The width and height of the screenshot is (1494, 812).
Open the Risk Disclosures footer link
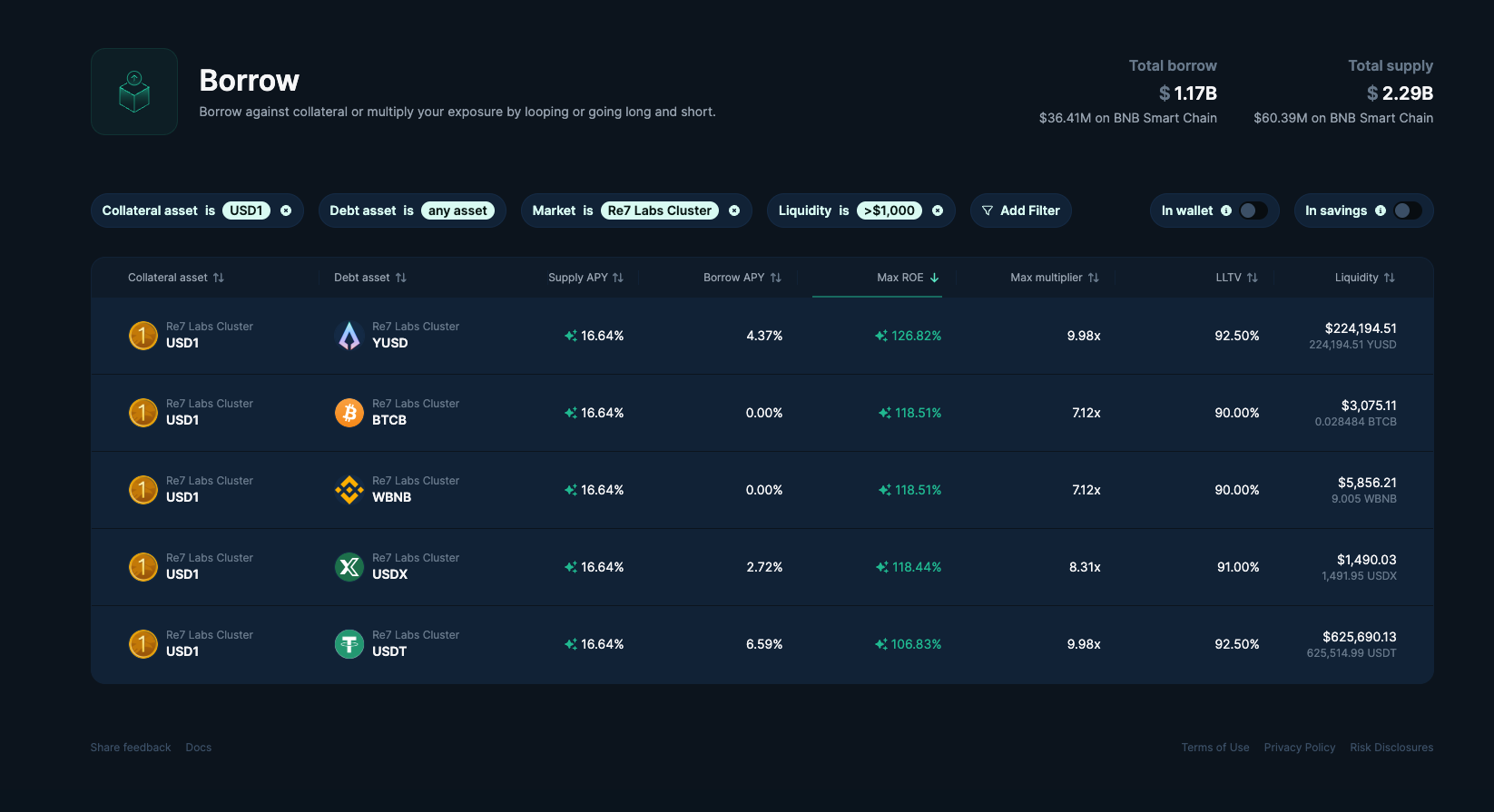[1391, 748]
